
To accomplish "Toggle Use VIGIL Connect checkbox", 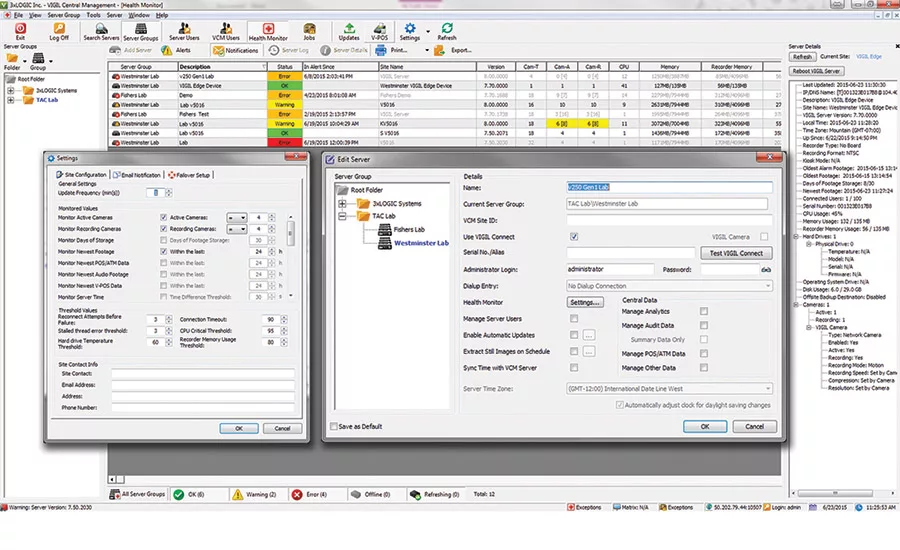I will (574, 237).
